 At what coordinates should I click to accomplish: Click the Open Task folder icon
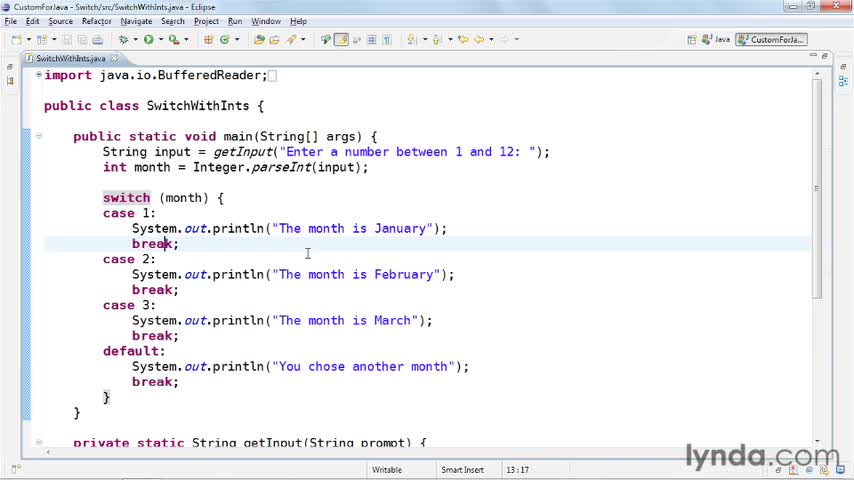(274, 40)
